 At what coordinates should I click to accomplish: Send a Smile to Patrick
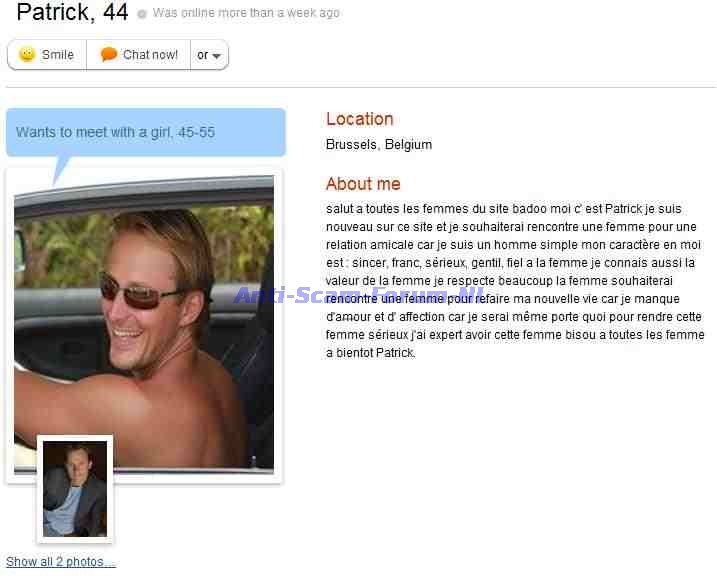point(47,55)
